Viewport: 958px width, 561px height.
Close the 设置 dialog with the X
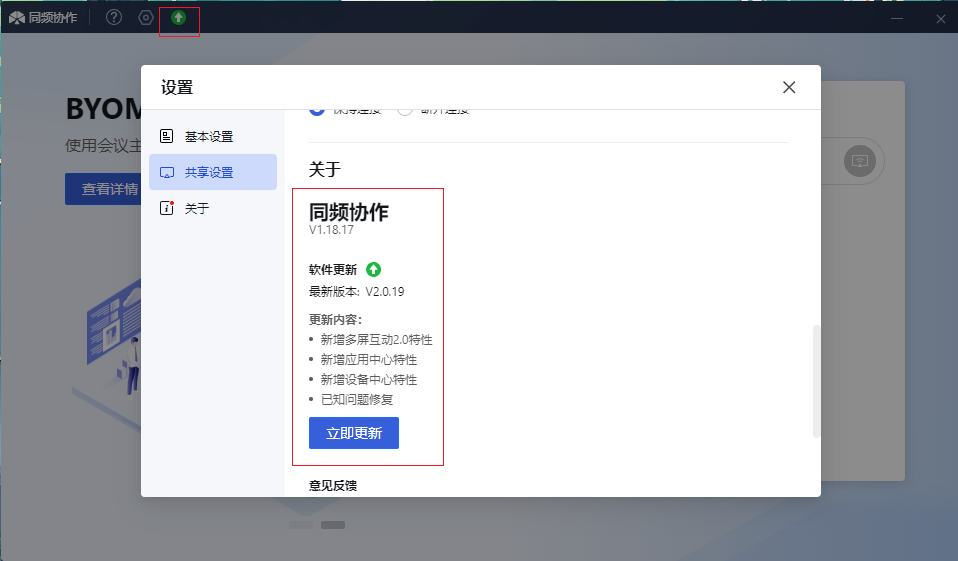(789, 87)
